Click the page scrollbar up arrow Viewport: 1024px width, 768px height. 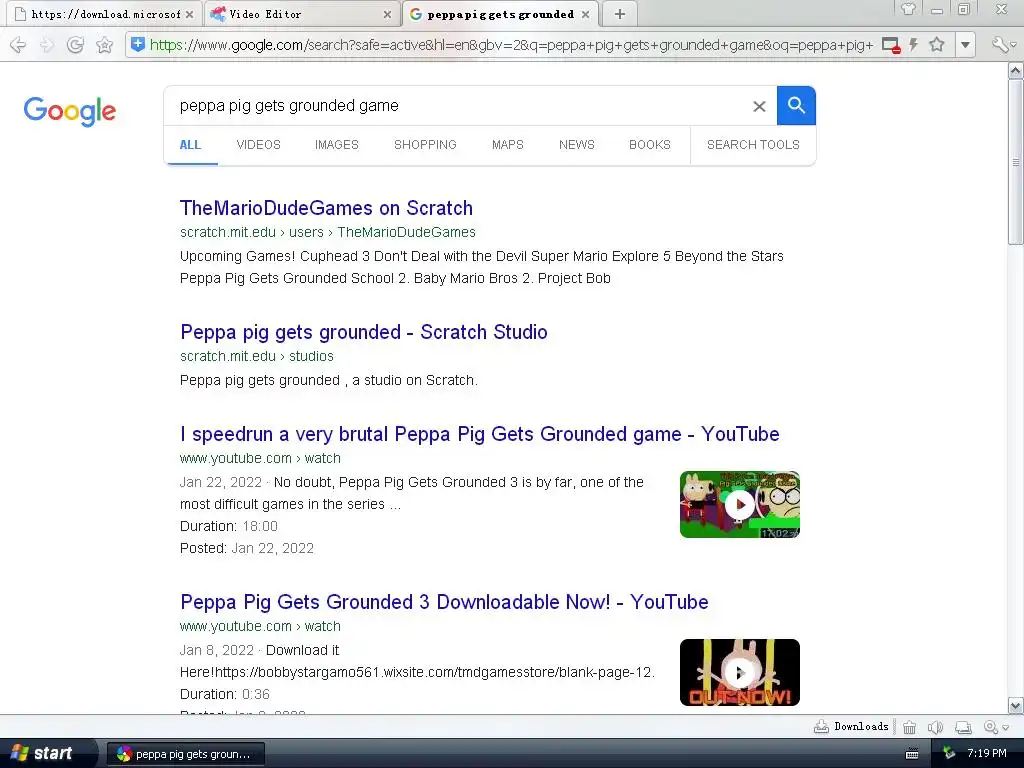1016,70
